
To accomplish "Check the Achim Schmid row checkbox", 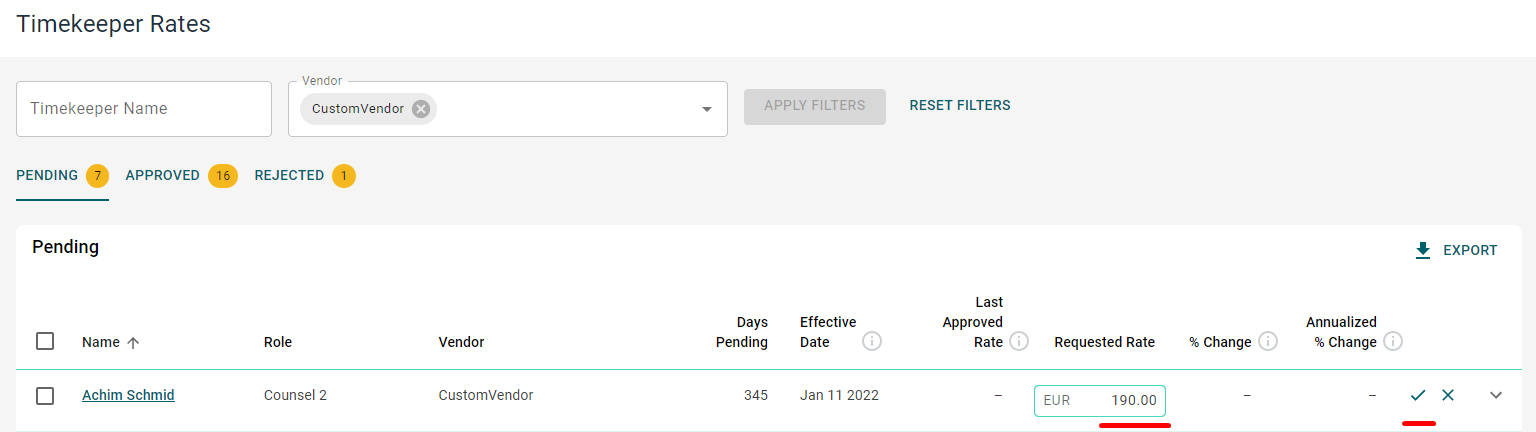I will 45,396.
